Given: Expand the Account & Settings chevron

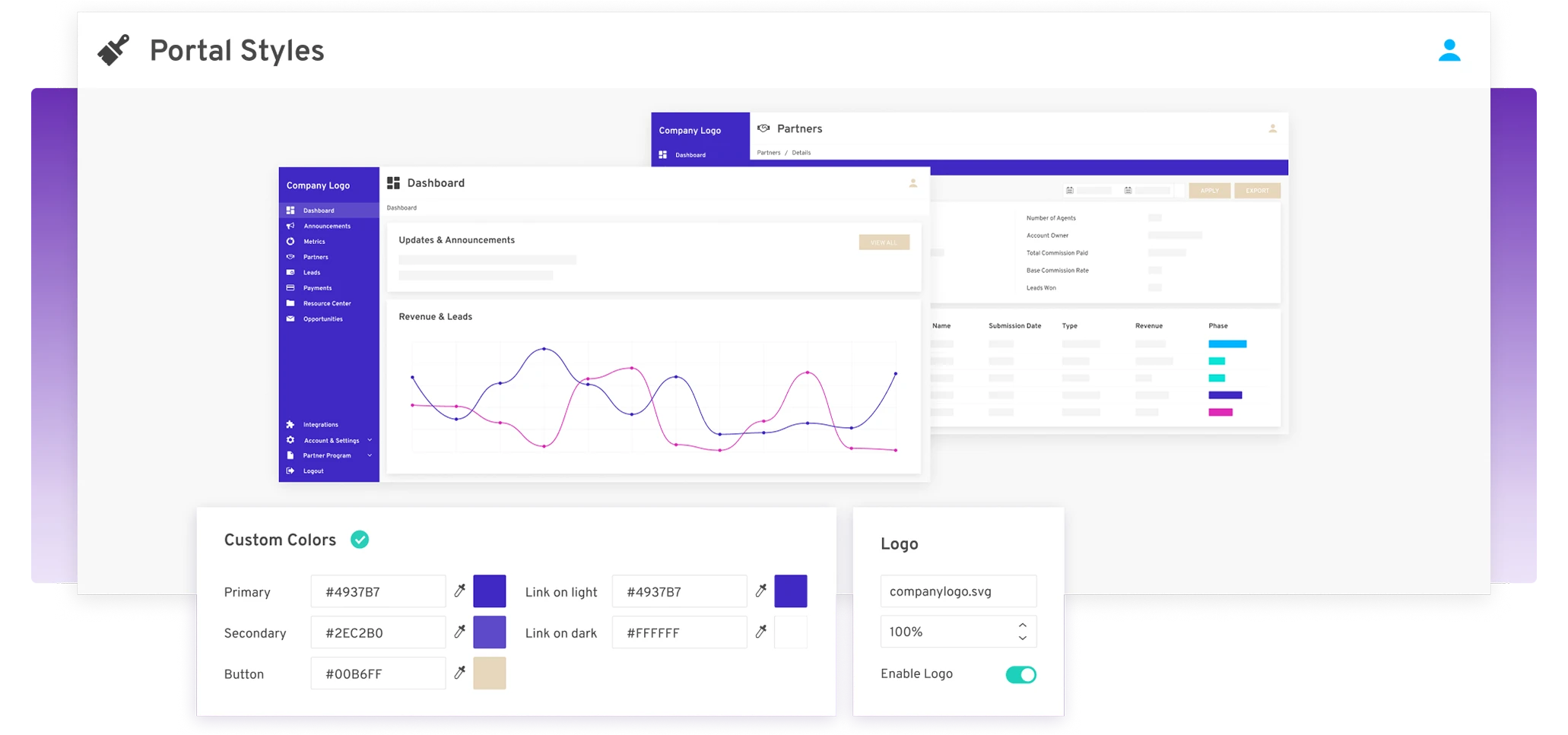Looking at the screenshot, I should 370,440.
